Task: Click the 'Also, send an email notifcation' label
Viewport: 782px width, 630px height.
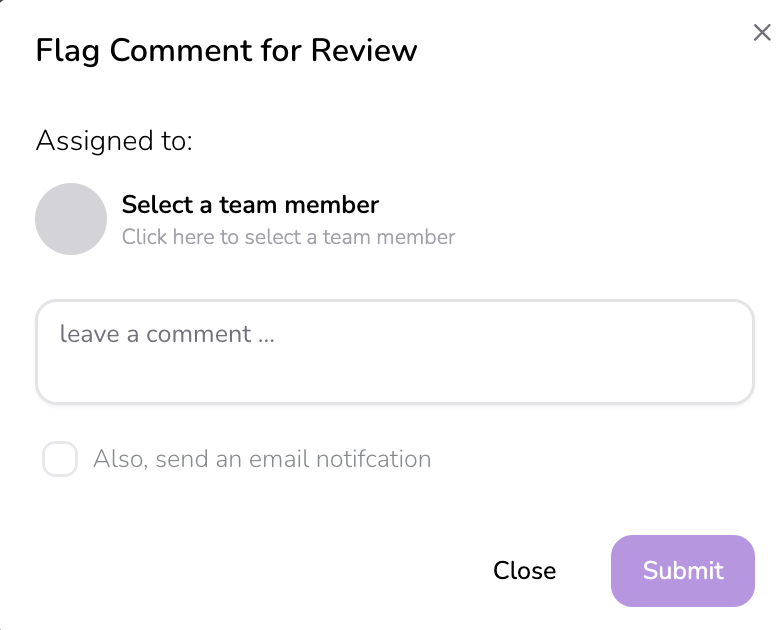Action: (262, 460)
